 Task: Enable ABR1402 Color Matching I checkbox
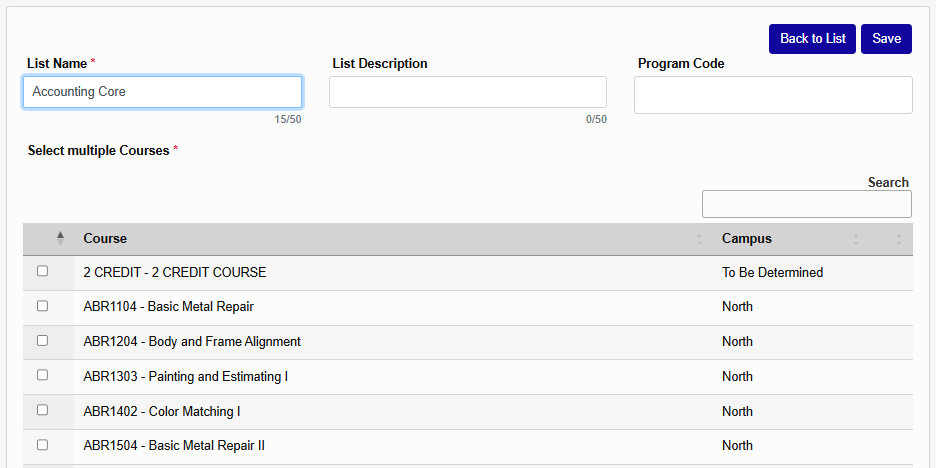42,410
